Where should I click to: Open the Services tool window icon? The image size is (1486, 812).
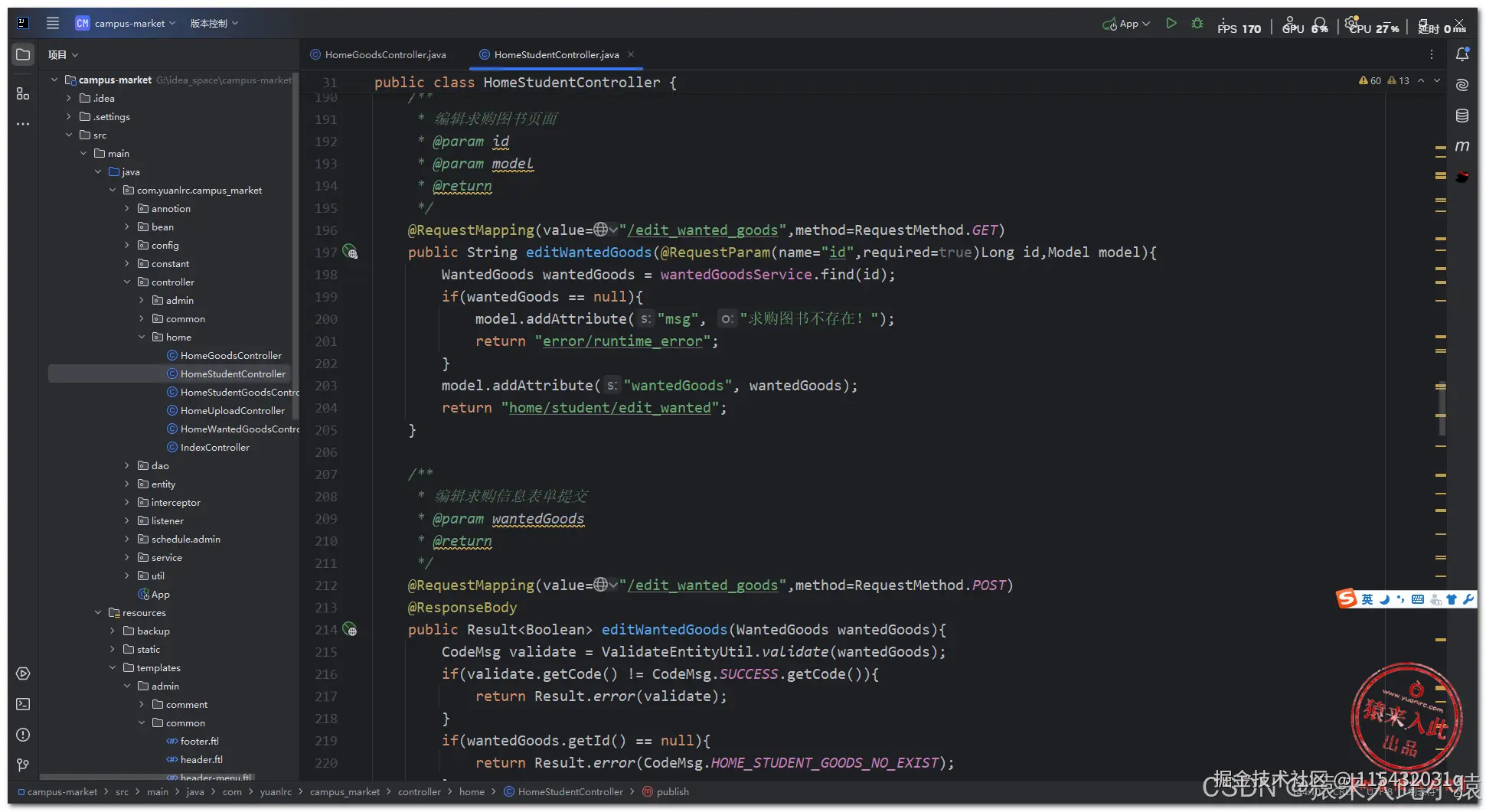click(x=23, y=673)
